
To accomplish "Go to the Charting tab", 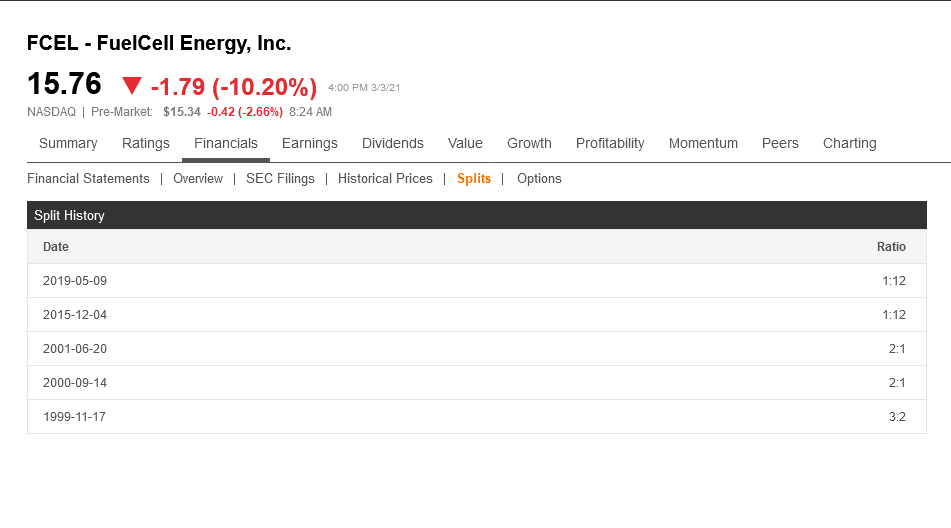I will [x=849, y=143].
